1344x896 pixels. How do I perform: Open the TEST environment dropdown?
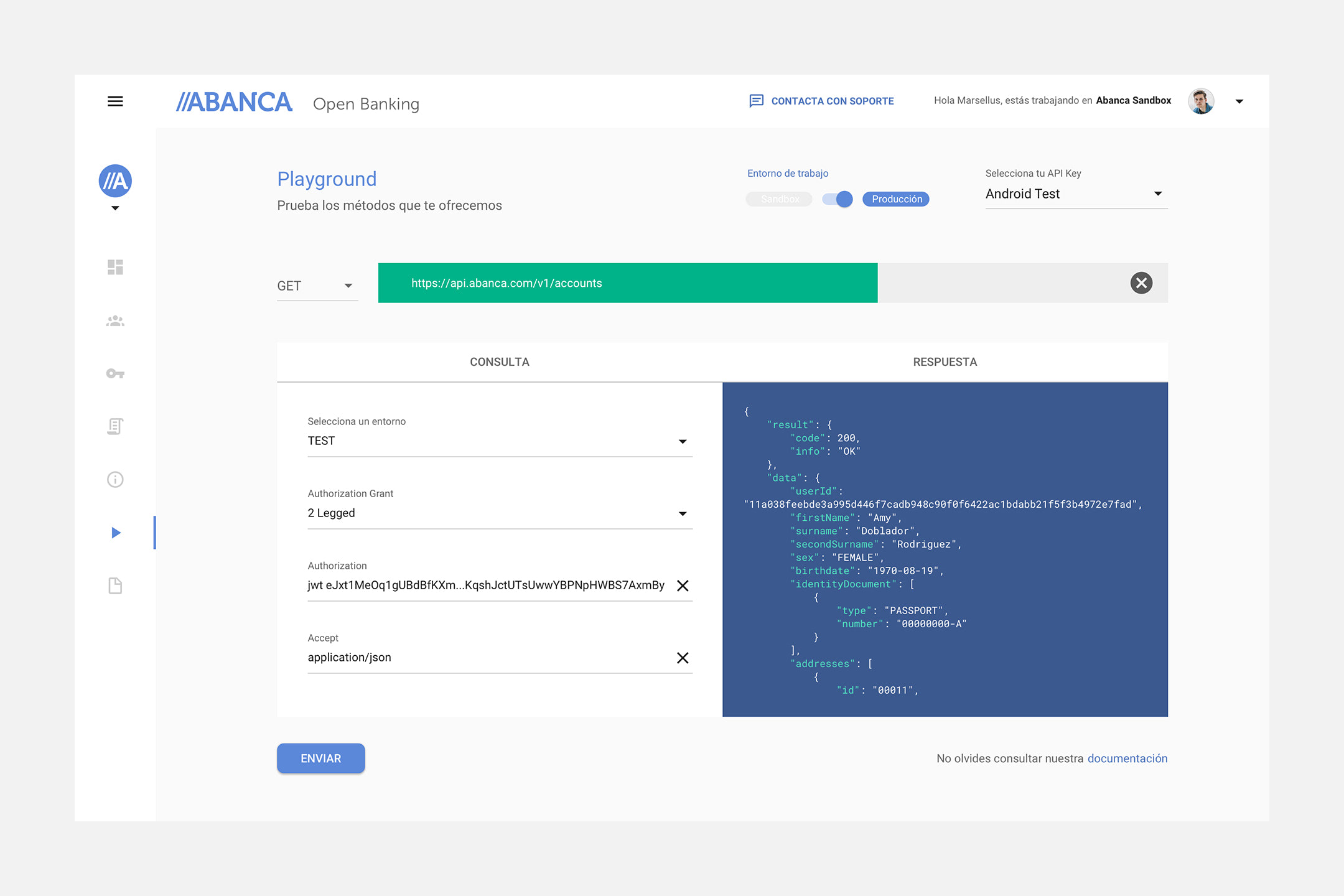tap(500, 441)
